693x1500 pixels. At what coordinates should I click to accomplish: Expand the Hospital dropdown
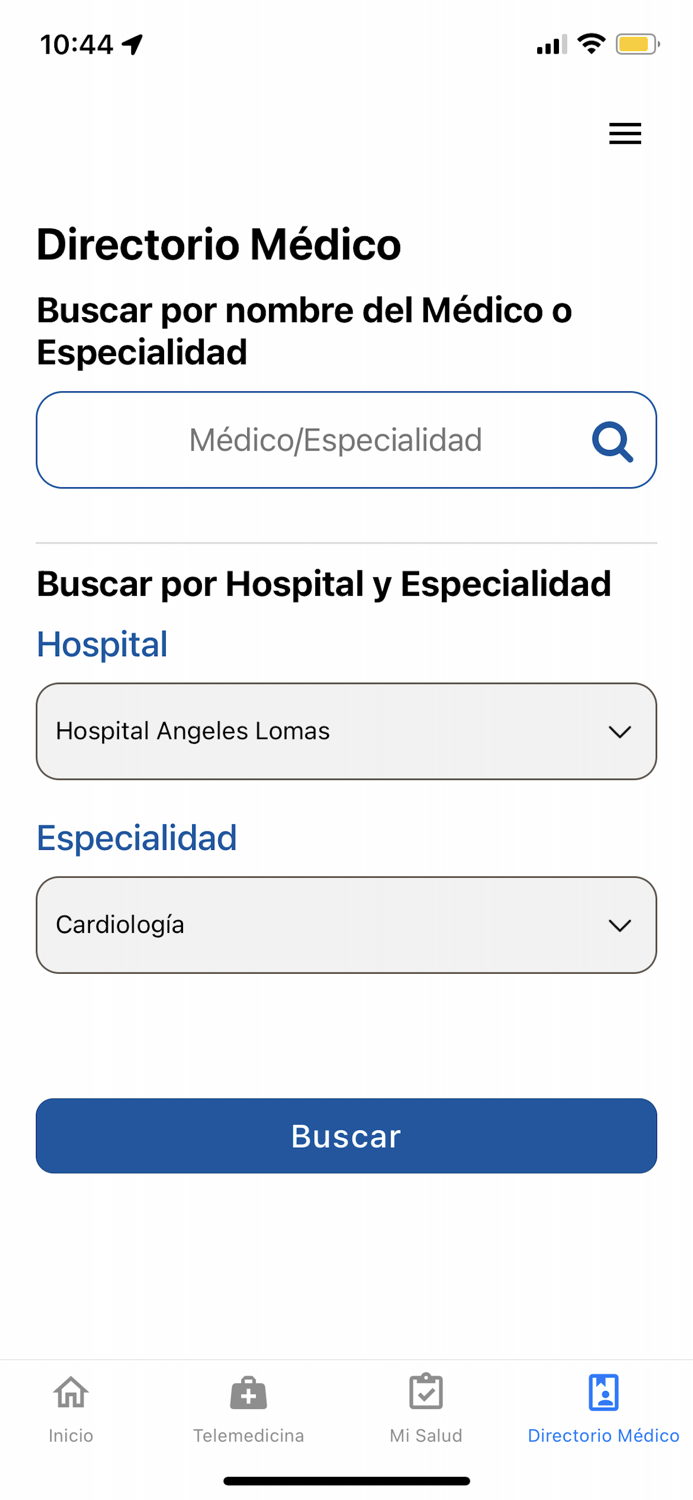pyautogui.click(x=346, y=731)
